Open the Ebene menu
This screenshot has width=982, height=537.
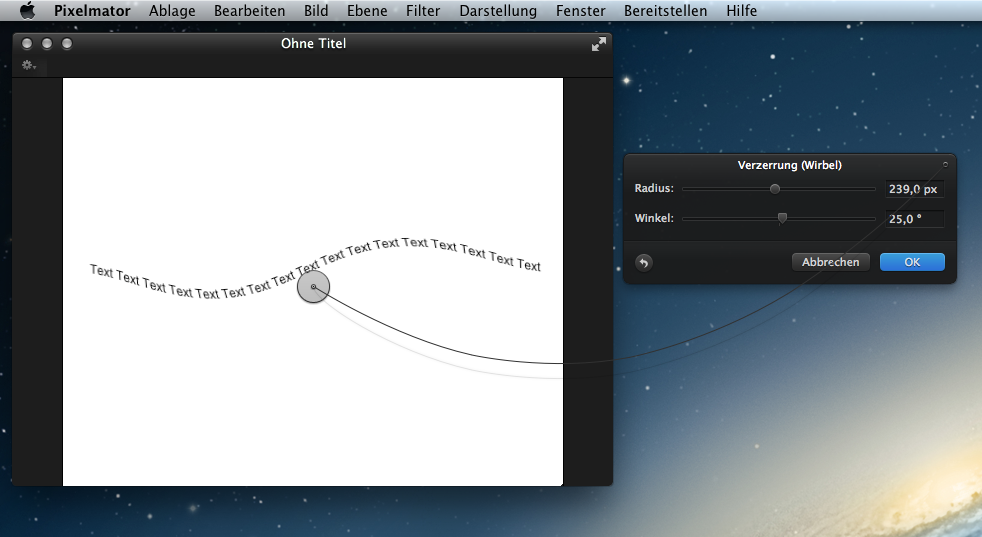[x=367, y=11]
